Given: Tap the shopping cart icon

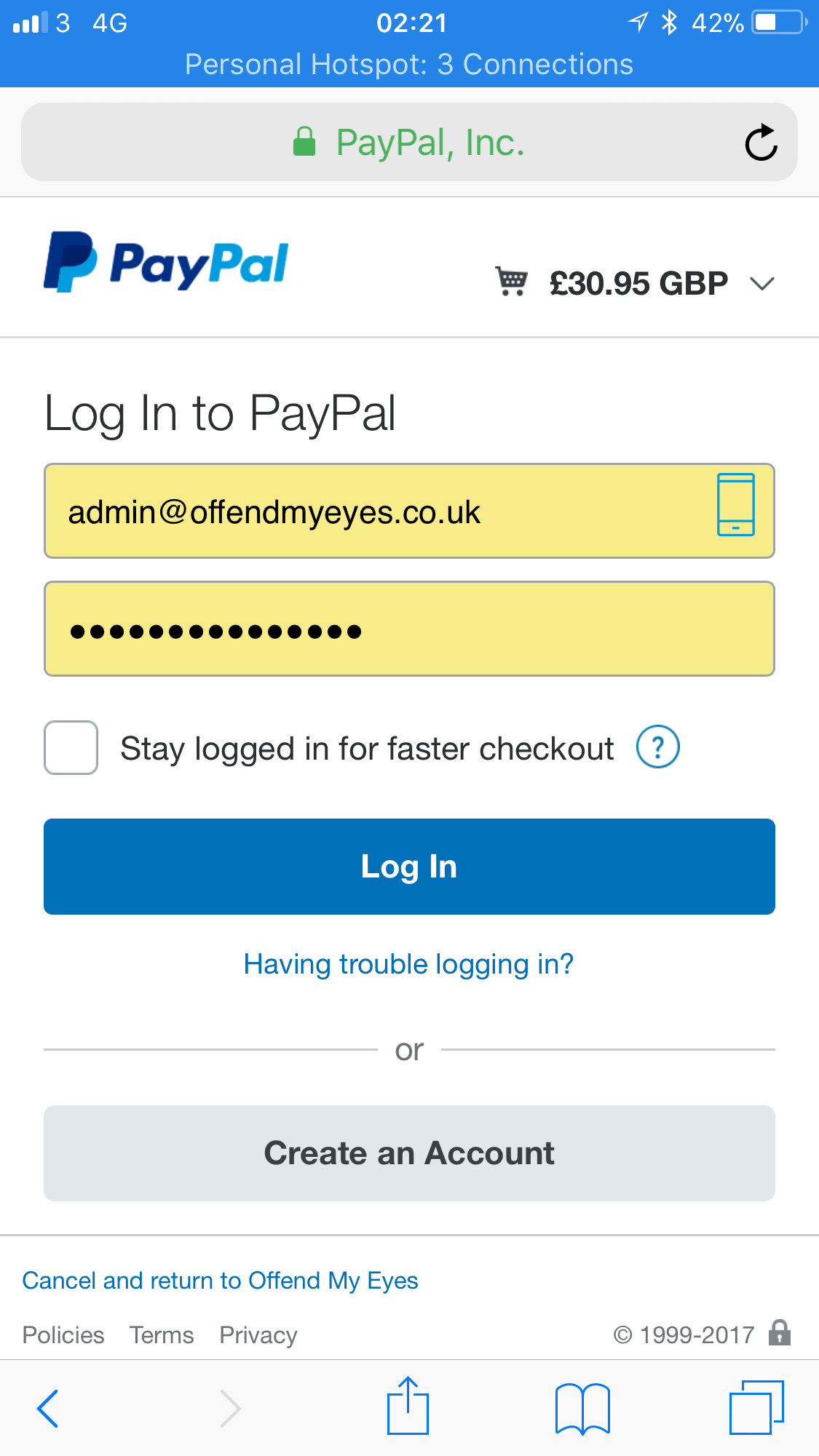Looking at the screenshot, I should coord(511,282).
